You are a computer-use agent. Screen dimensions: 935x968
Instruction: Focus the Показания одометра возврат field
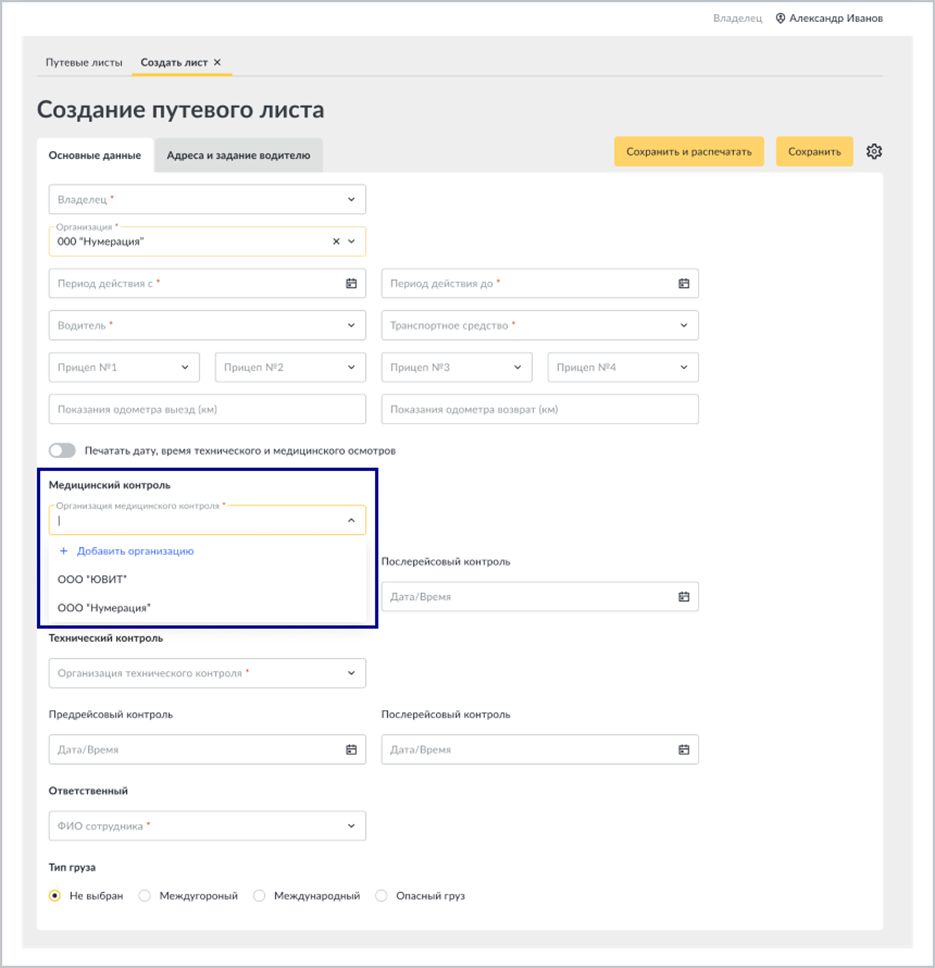pos(540,409)
